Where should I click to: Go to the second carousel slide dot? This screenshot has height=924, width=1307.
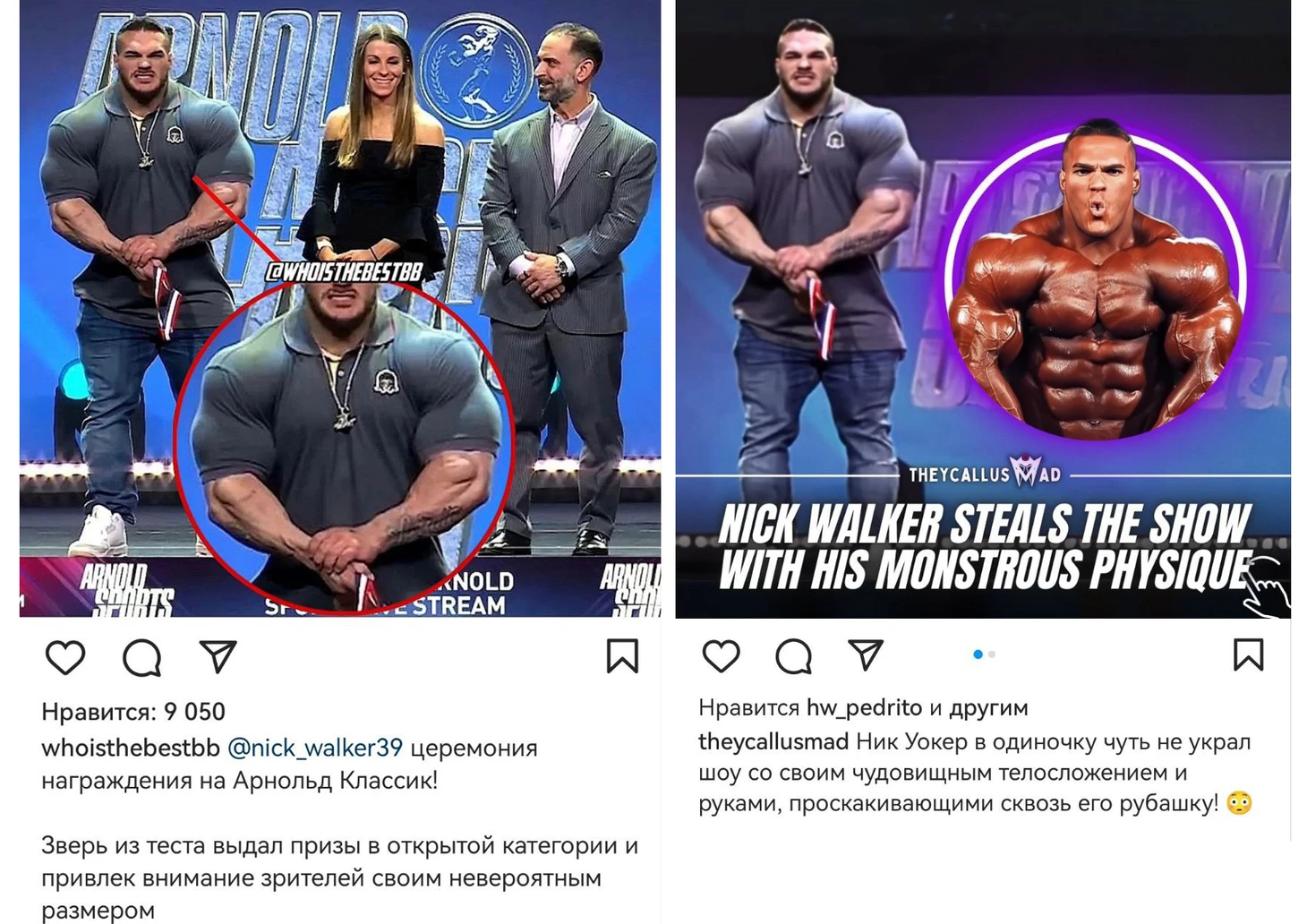click(x=992, y=654)
